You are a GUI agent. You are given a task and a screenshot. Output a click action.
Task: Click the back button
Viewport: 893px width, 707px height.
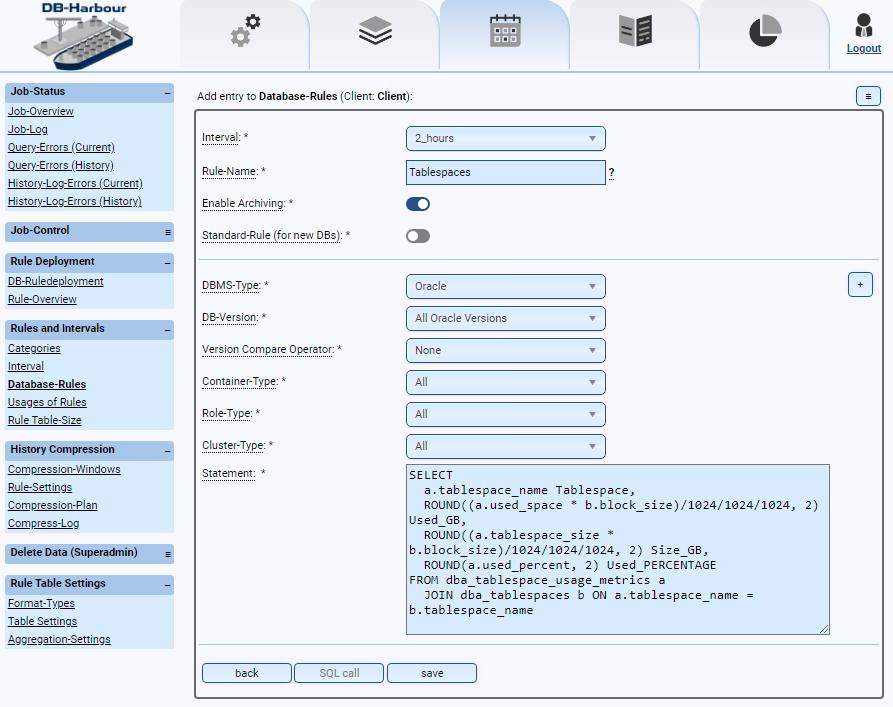[246, 672]
